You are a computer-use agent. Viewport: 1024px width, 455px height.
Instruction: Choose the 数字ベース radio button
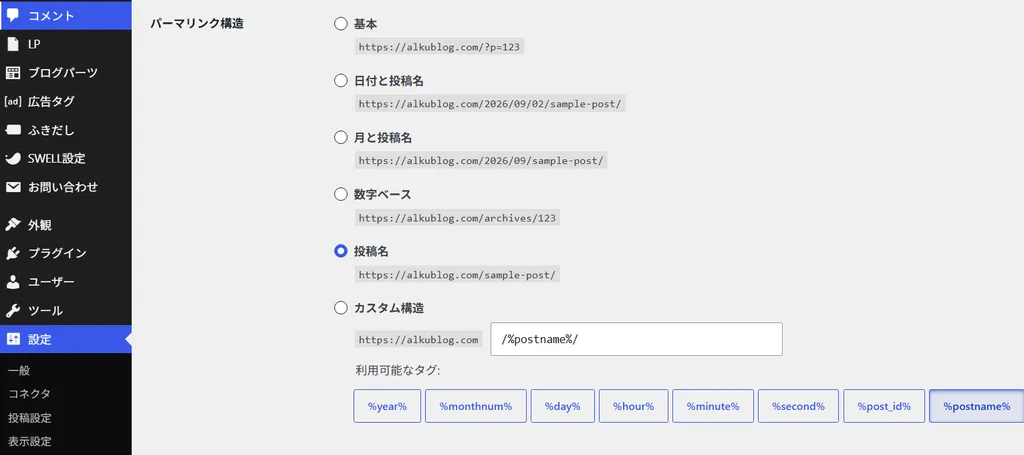tap(340, 195)
